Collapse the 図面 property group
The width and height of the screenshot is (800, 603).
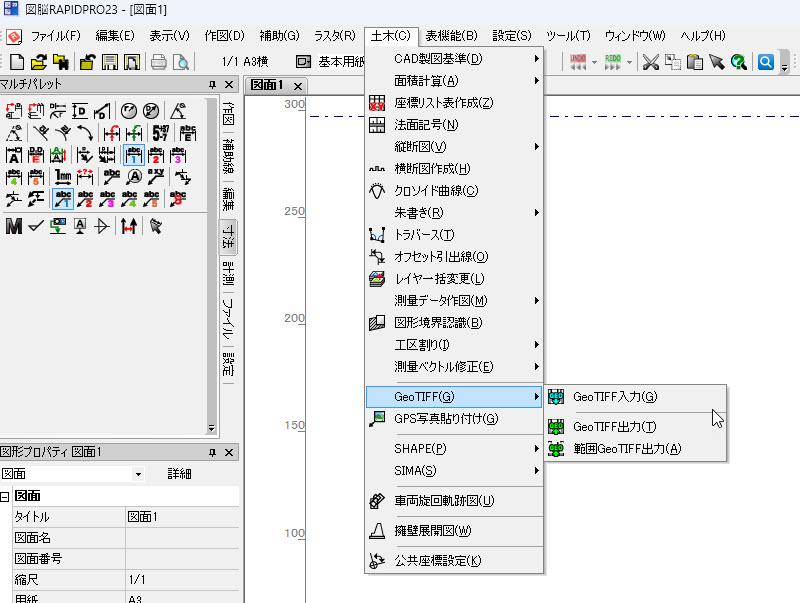point(5,497)
